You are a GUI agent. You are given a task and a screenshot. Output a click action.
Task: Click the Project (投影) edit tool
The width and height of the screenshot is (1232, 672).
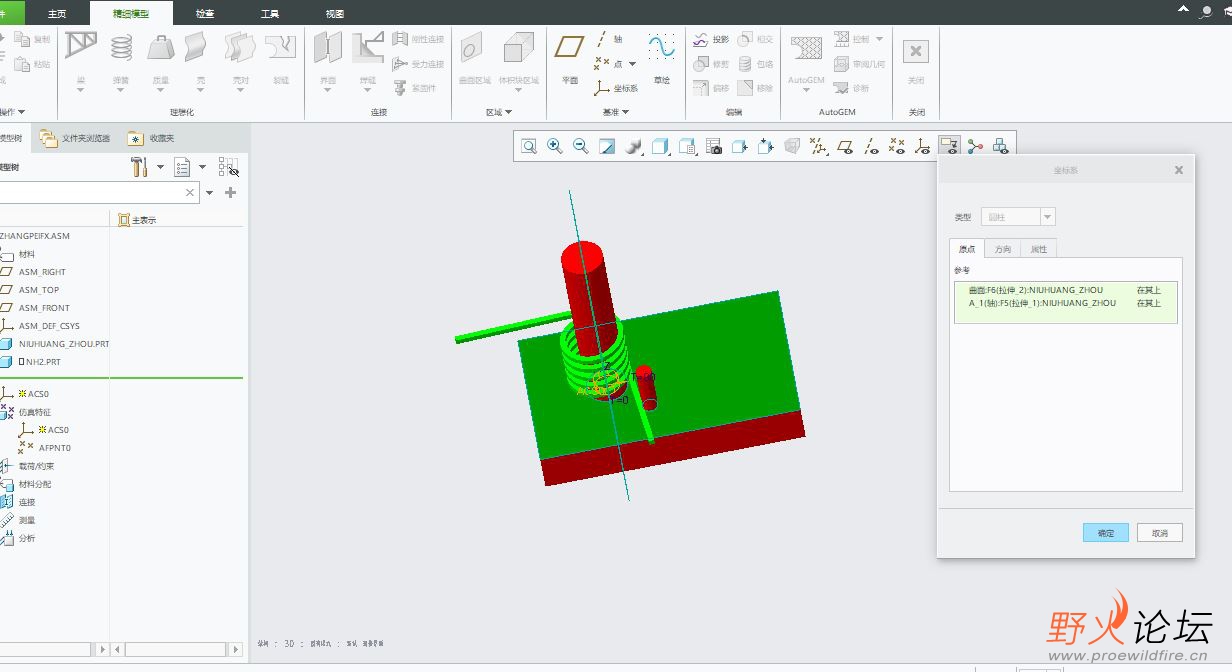click(711, 39)
